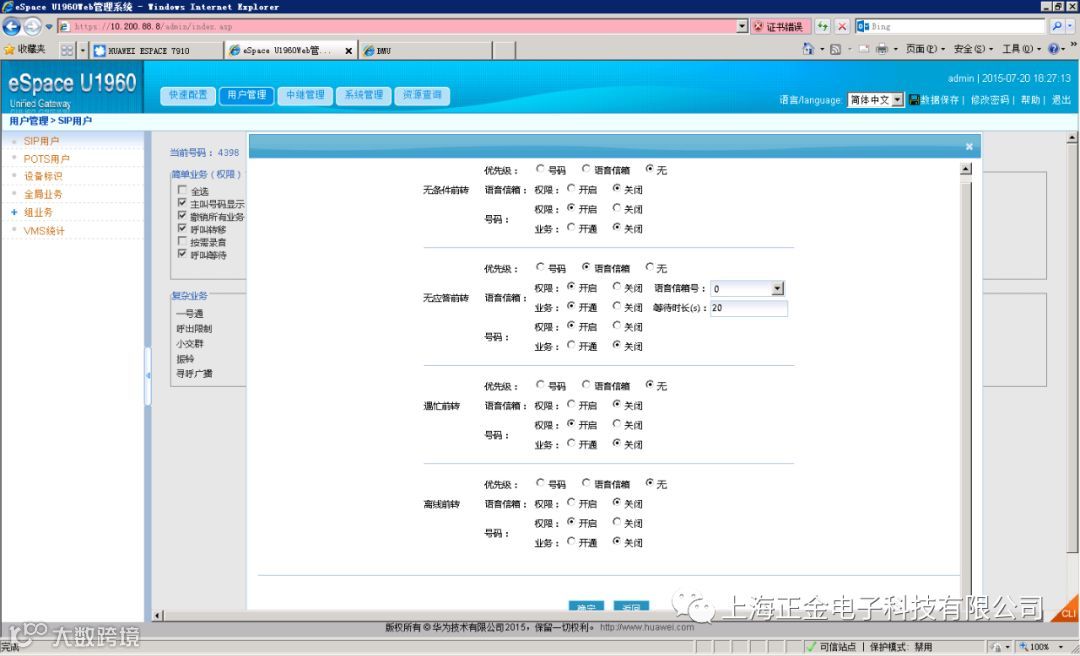The width and height of the screenshot is (1080, 656).
Task: Click the Print icon
Action: pos(882,50)
